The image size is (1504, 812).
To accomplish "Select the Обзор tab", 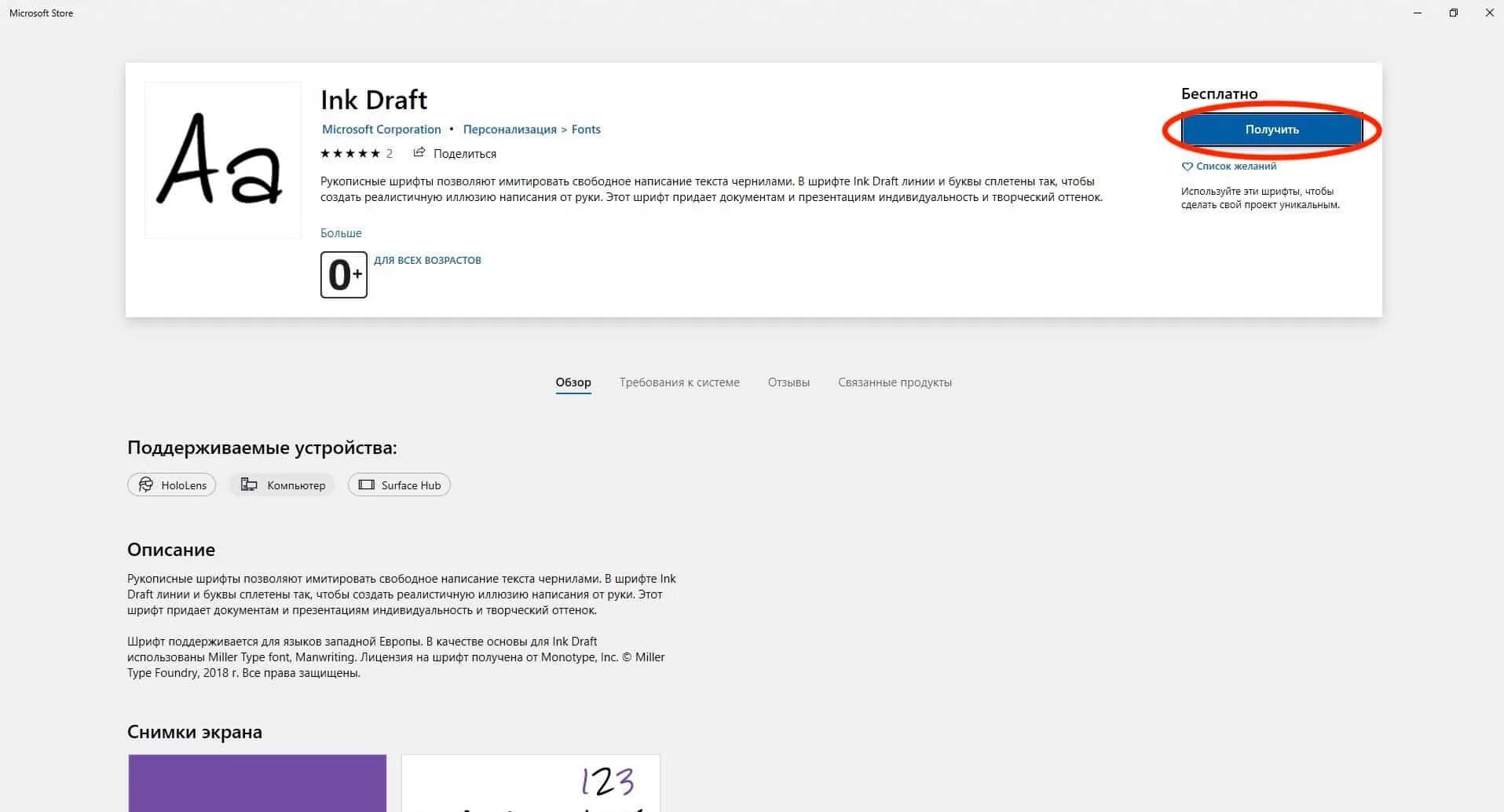I will click(x=573, y=382).
